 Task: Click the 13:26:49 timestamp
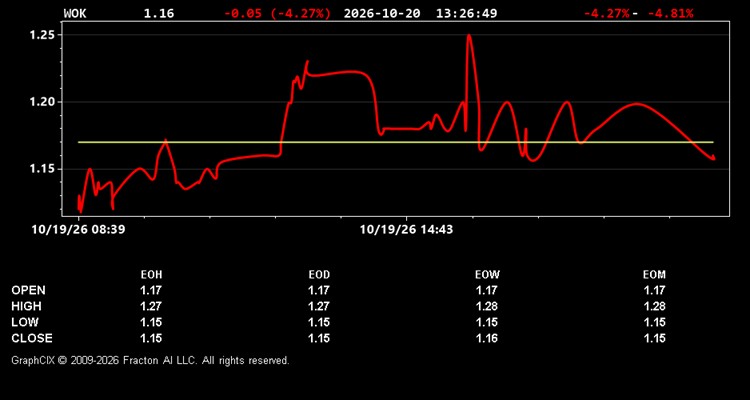click(x=466, y=13)
